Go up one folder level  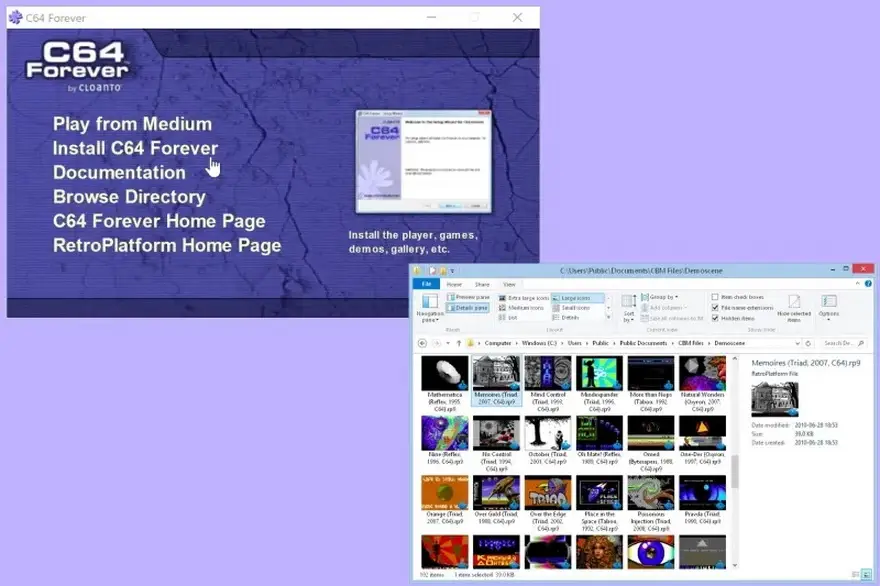[459, 343]
